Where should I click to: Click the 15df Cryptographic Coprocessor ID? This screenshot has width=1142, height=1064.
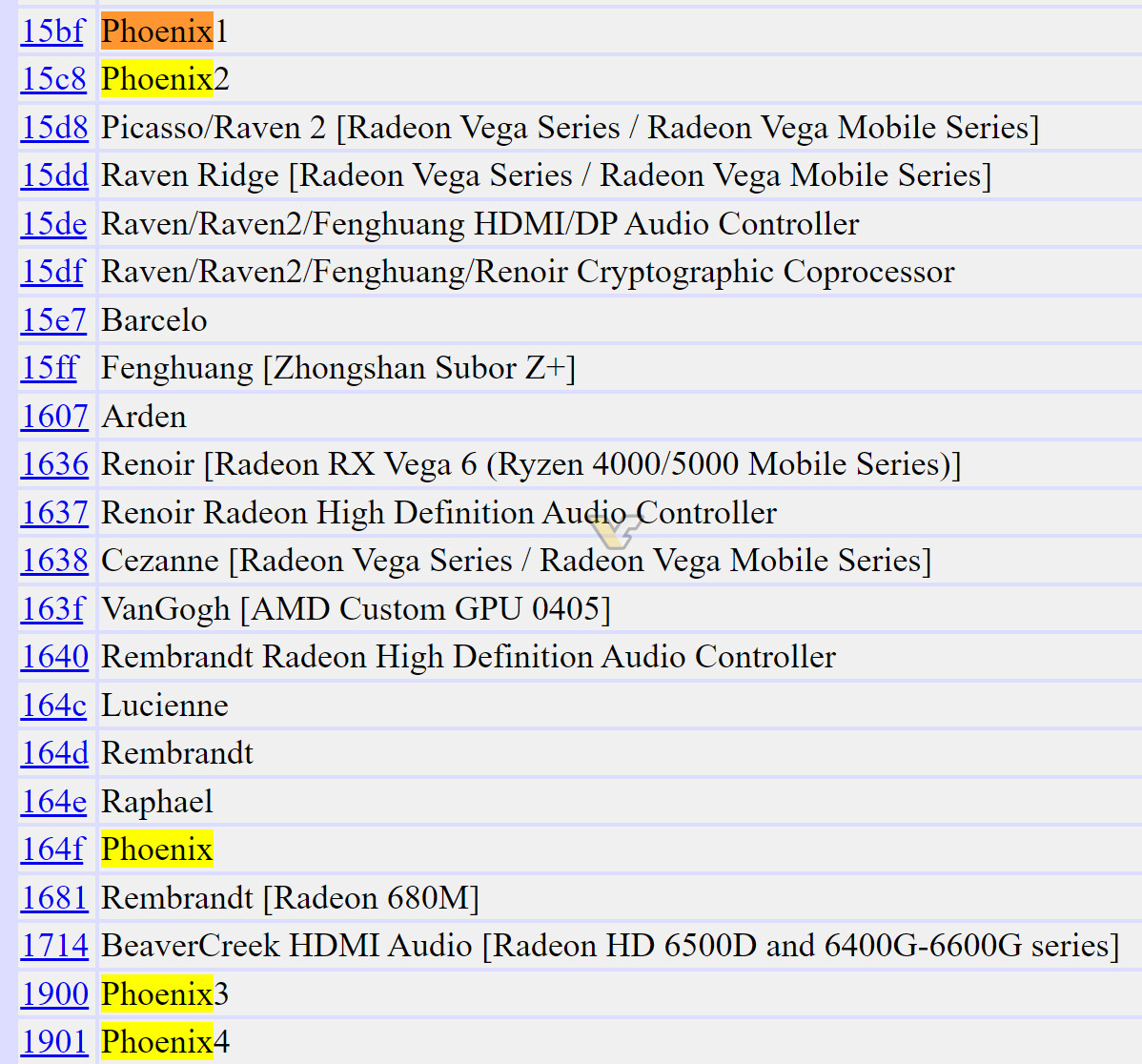tap(52, 272)
